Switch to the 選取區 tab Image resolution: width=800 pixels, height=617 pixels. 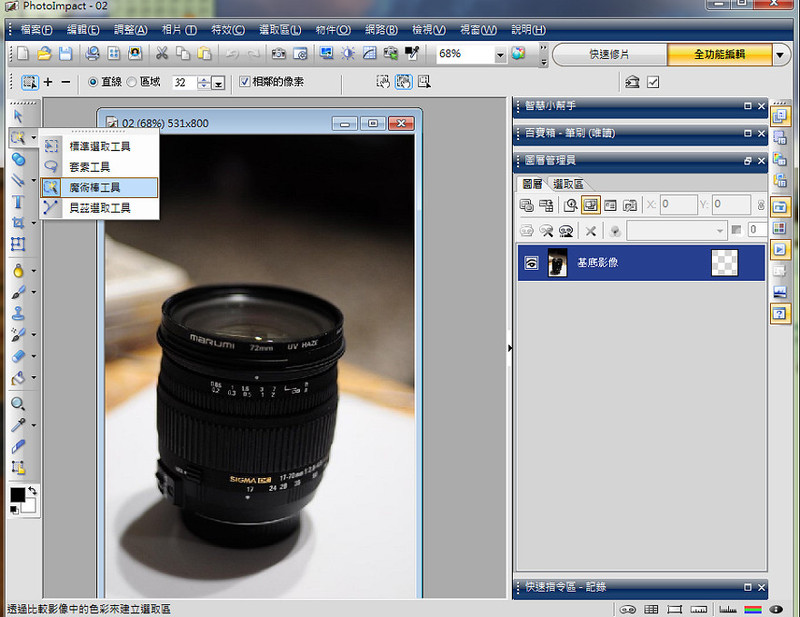coord(568,184)
